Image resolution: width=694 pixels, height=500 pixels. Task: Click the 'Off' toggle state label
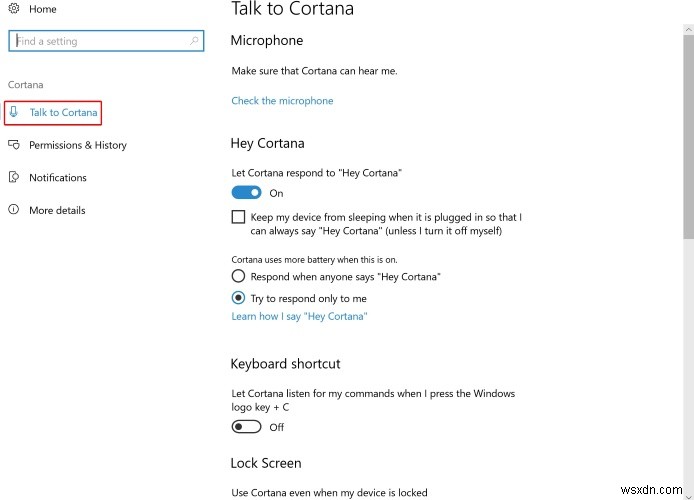pos(277,427)
